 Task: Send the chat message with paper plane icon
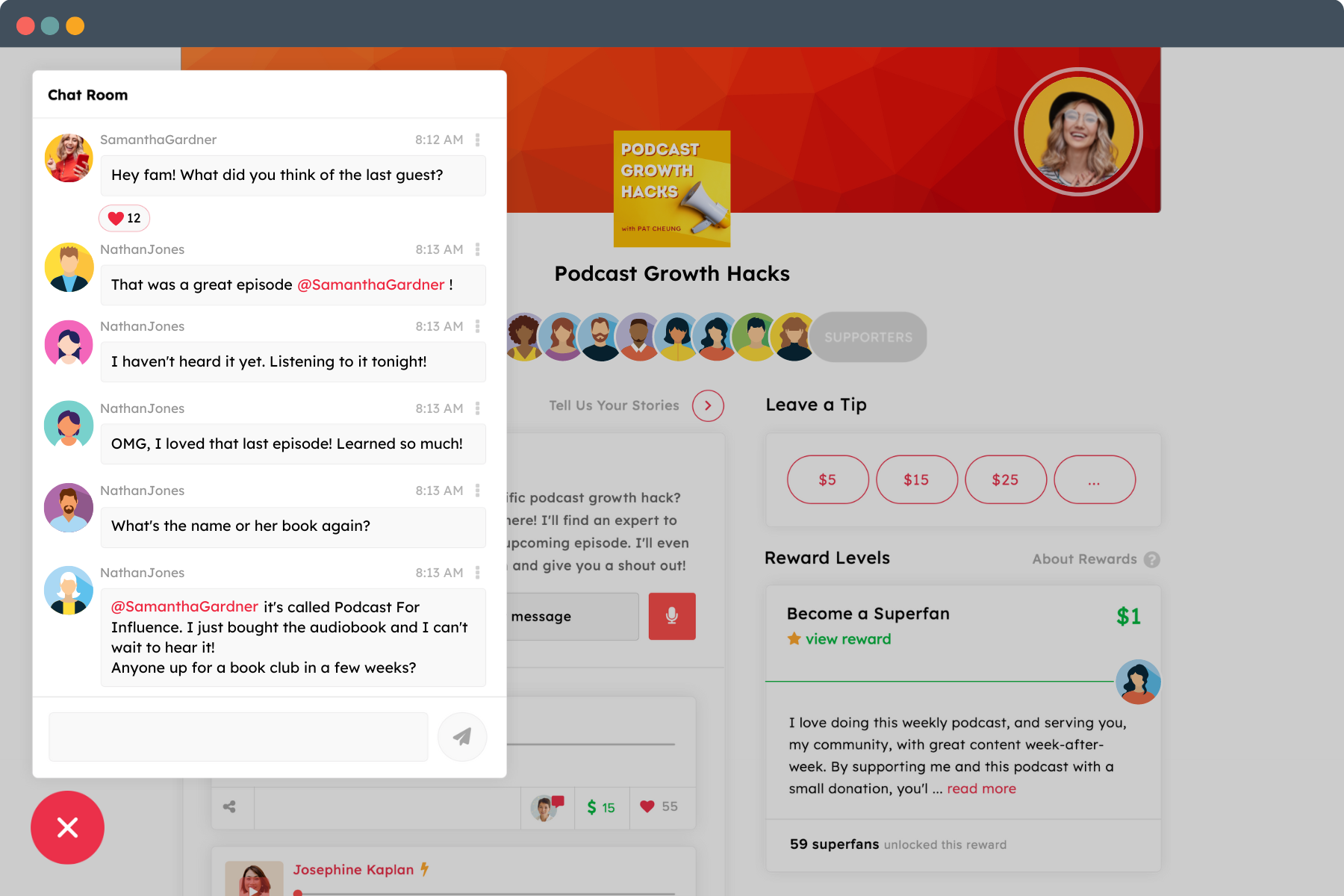tap(462, 737)
